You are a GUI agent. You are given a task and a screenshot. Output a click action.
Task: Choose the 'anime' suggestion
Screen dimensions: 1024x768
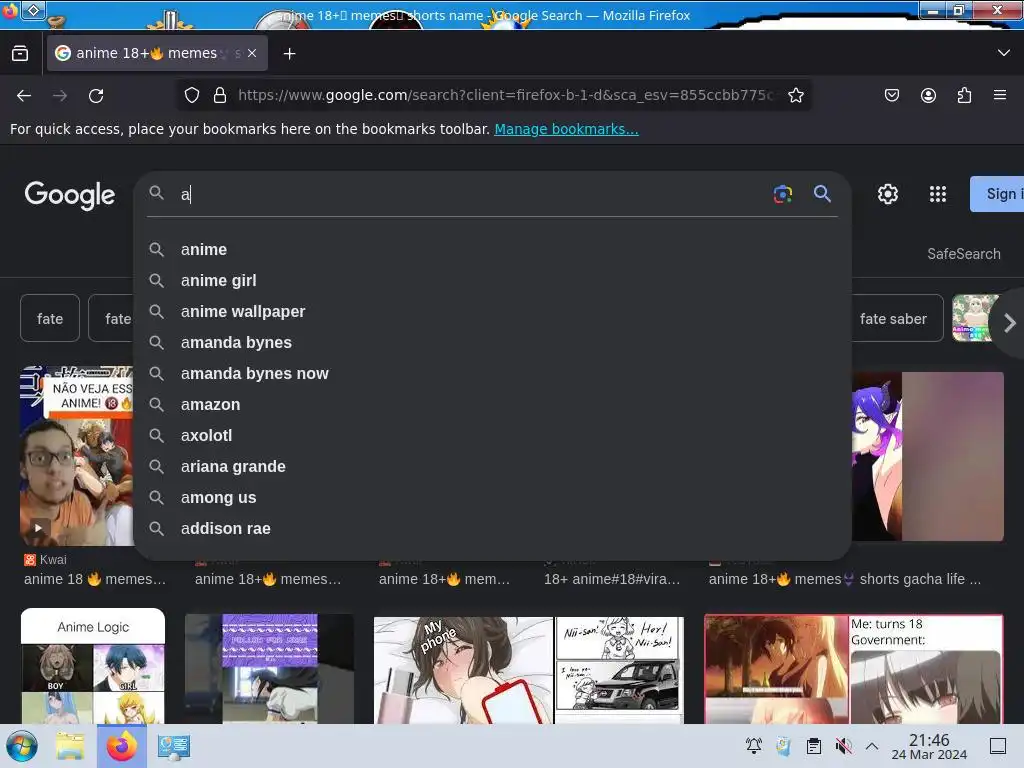point(492,249)
